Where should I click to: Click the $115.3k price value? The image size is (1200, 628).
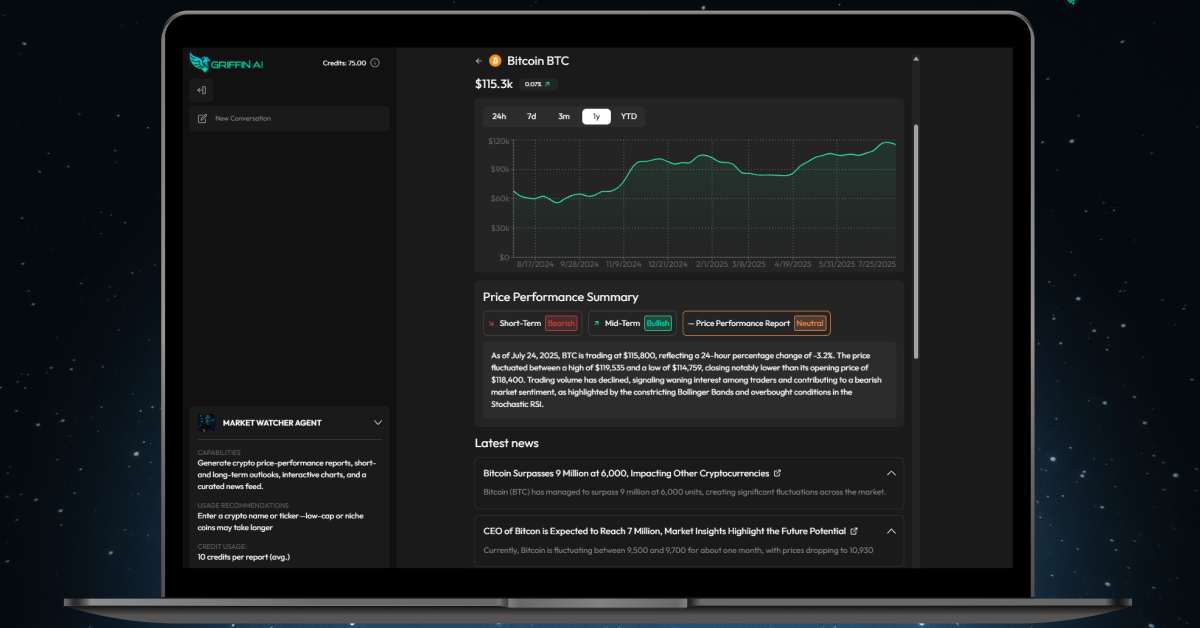point(494,84)
